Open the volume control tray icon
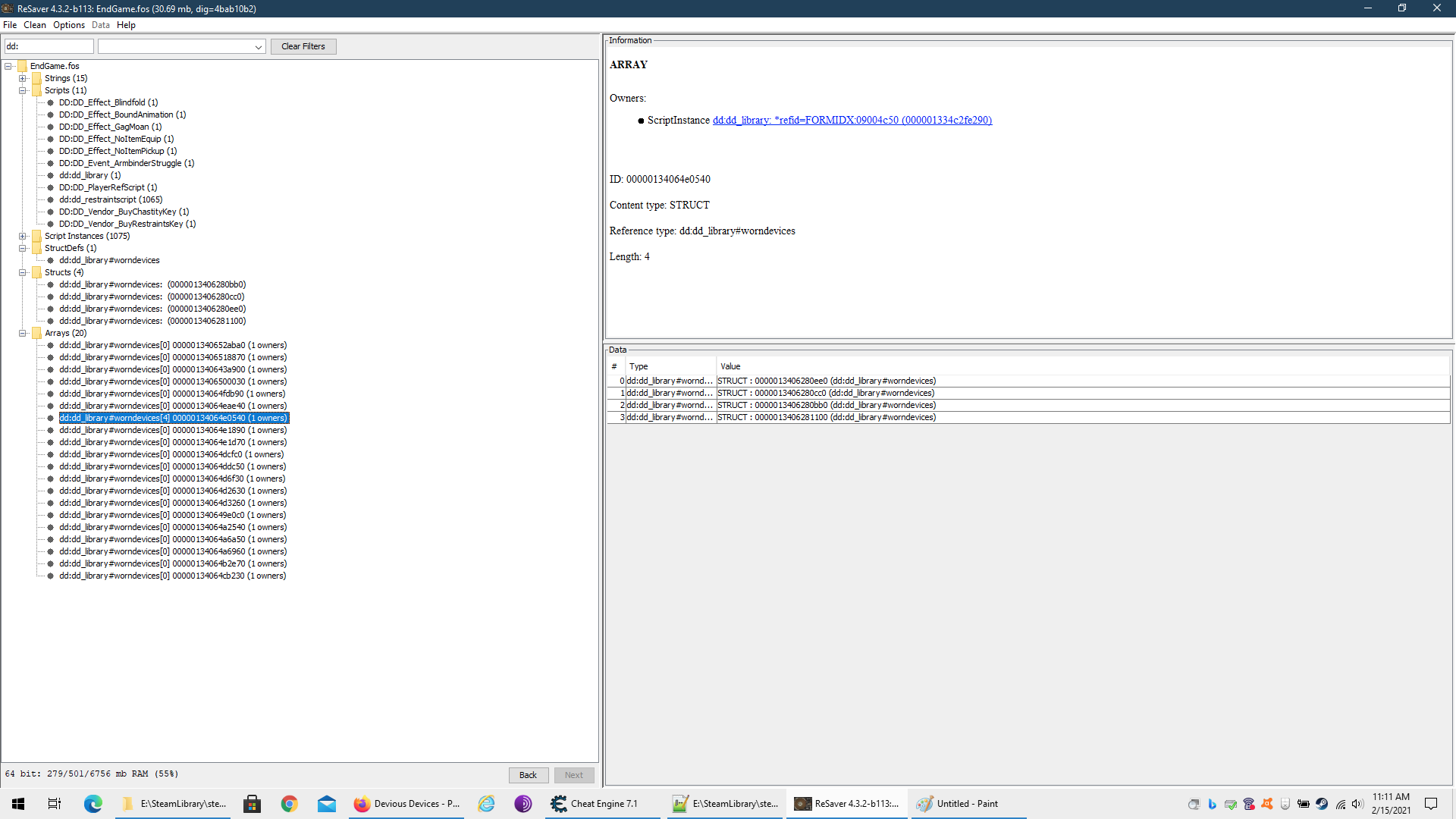Image resolution: width=1456 pixels, height=819 pixels. [1357, 804]
